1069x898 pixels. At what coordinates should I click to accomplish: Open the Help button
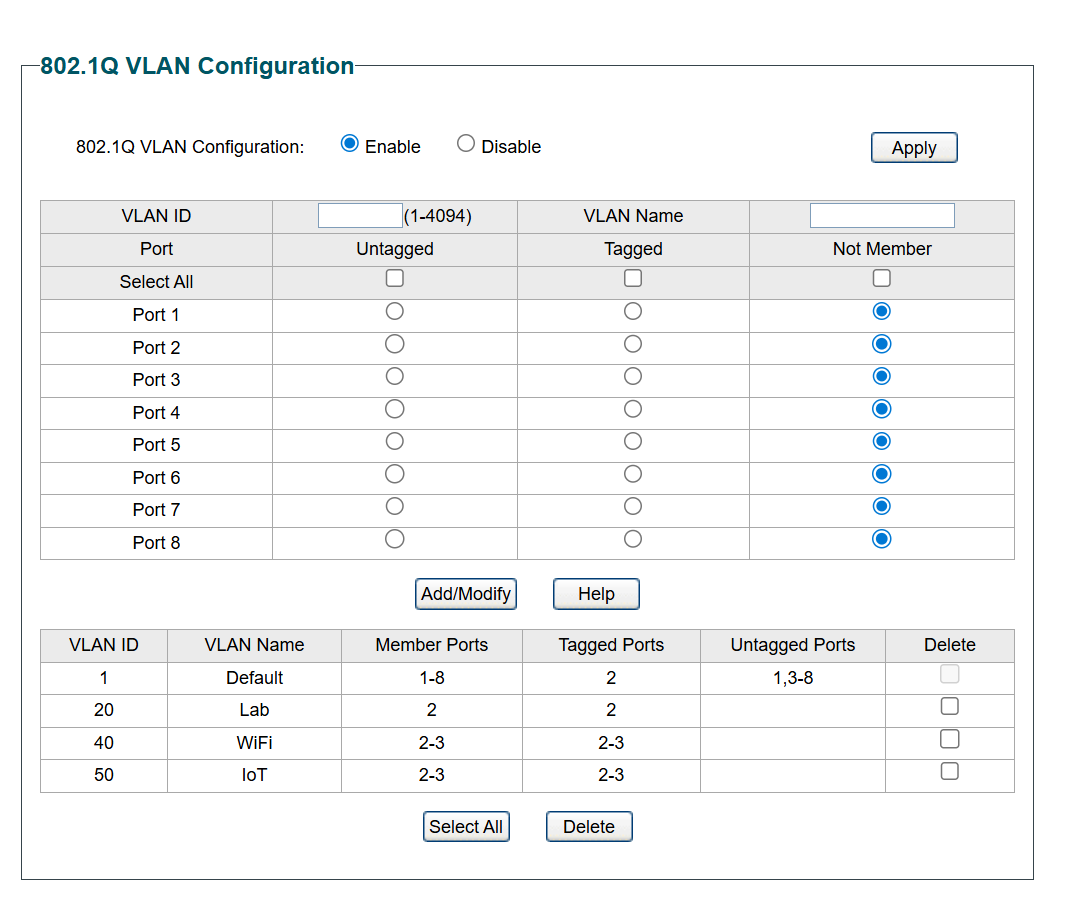596,594
